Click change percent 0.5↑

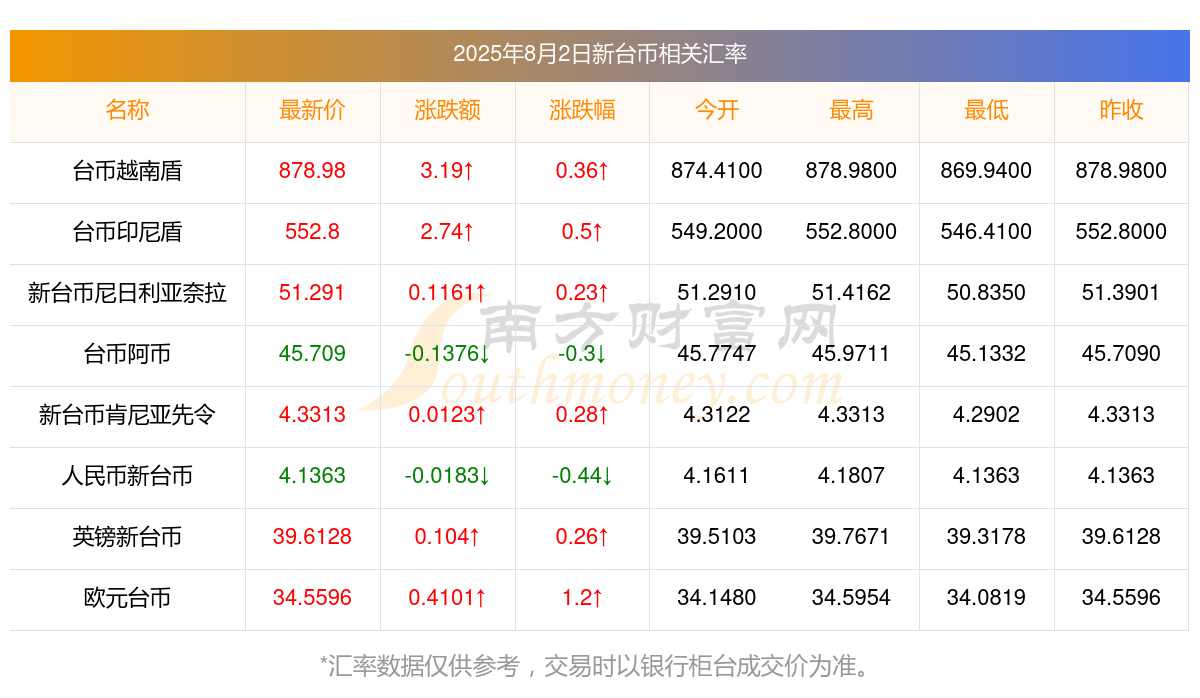582,232
